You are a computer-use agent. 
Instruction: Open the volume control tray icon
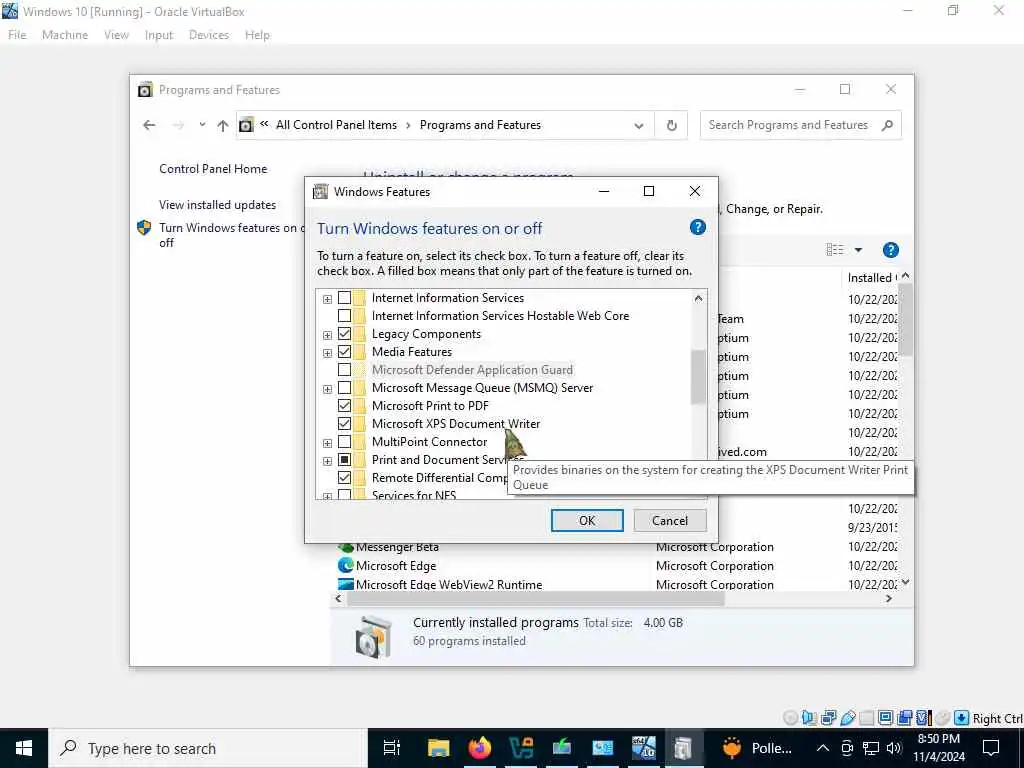pos(894,748)
